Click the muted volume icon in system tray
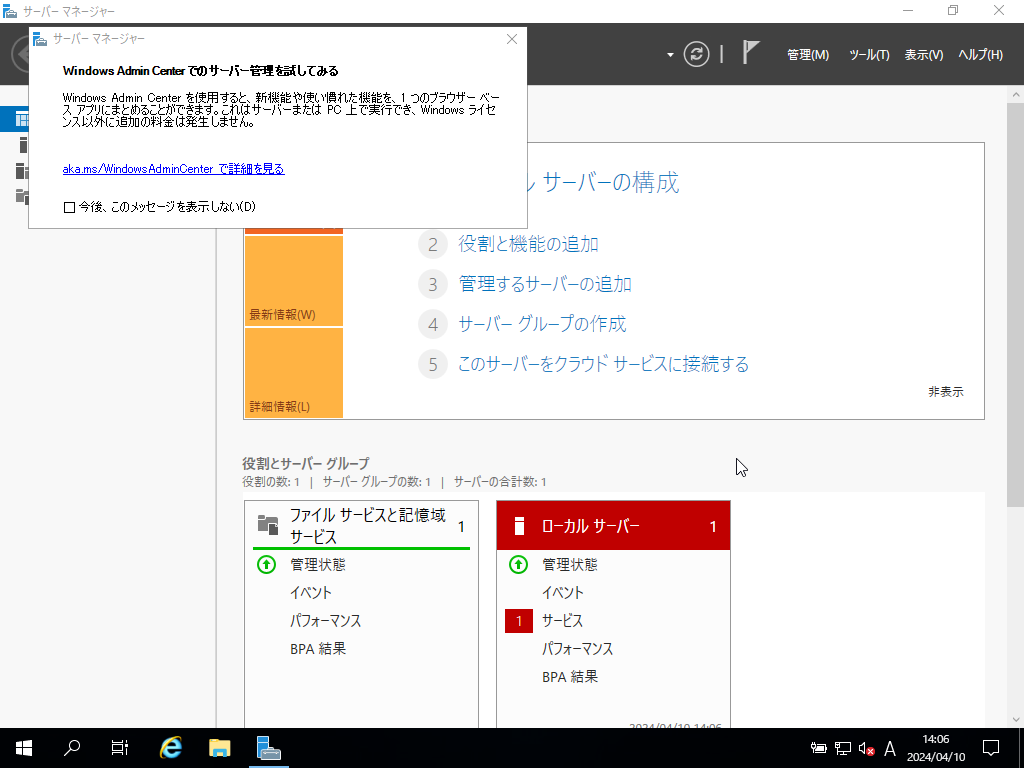Image resolution: width=1024 pixels, height=768 pixels. click(x=867, y=748)
